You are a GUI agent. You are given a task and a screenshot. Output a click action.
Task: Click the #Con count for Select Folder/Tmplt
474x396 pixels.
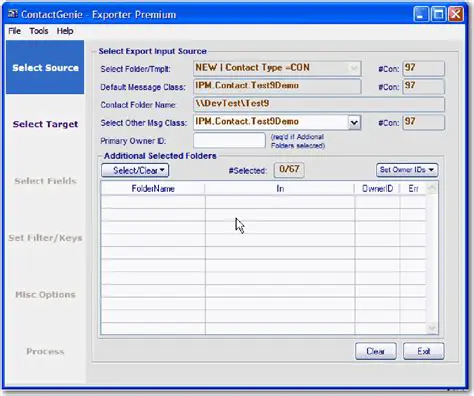click(423, 68)
